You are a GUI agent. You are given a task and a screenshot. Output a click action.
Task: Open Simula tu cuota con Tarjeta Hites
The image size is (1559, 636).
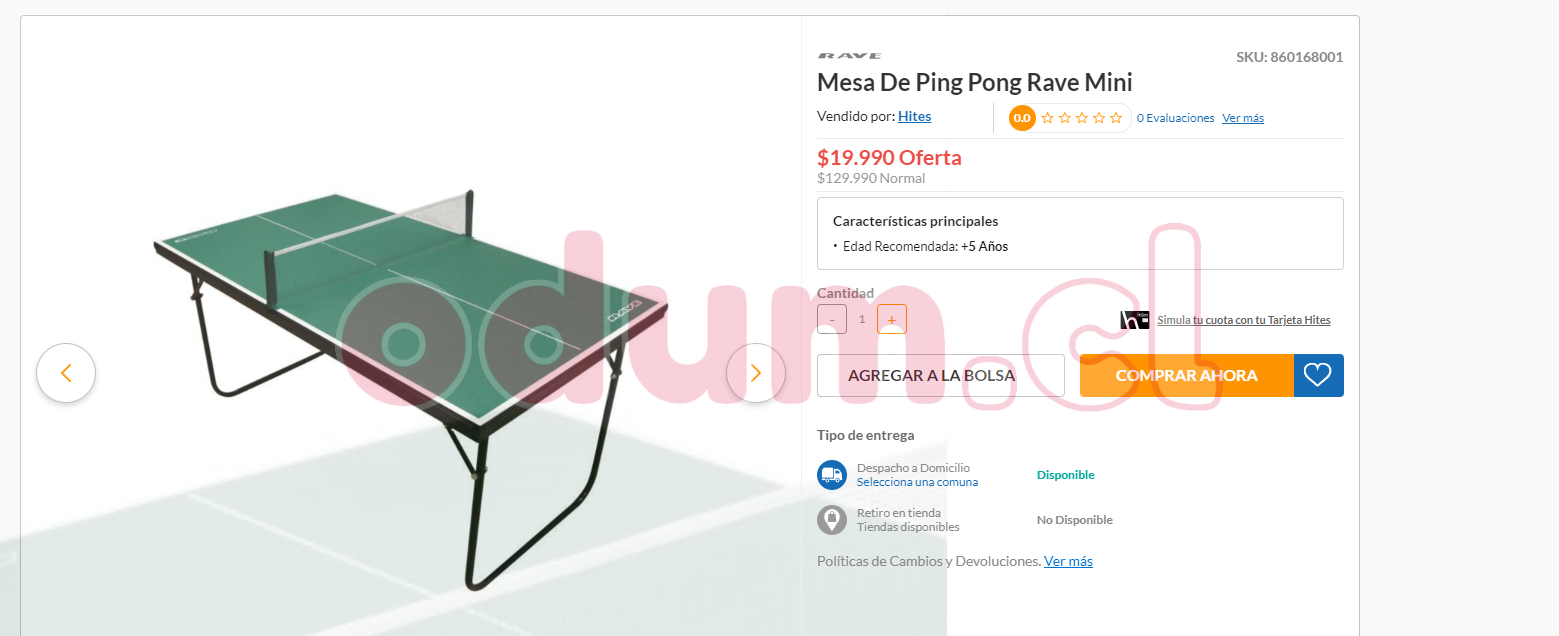click(1244, 320)
